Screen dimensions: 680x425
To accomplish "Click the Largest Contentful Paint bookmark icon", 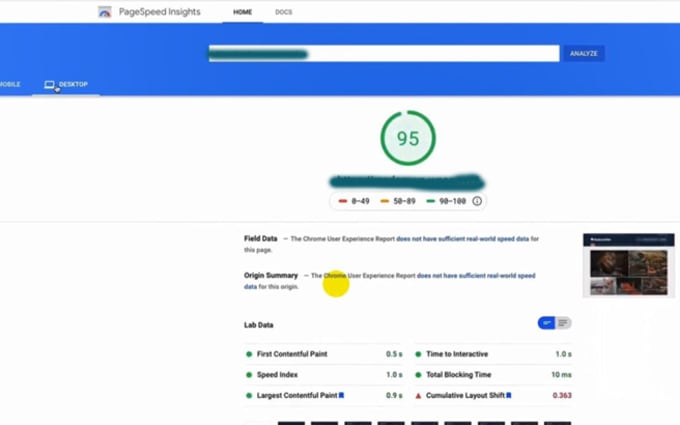I will (x=341, y=395).
